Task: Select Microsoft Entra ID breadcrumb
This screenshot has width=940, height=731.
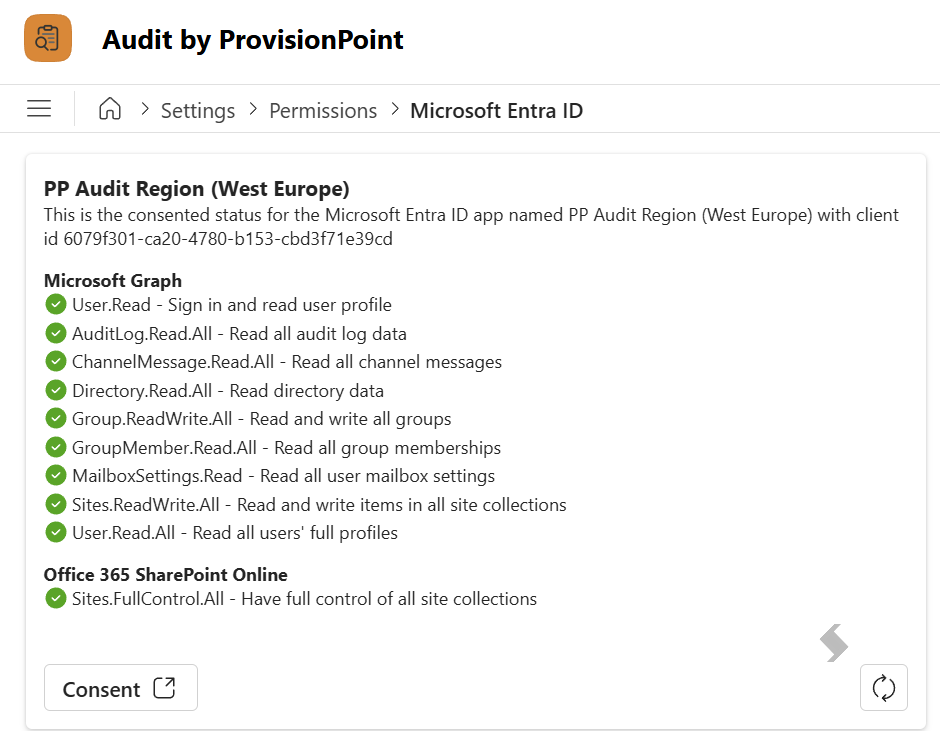Action: tap(496, 110)
